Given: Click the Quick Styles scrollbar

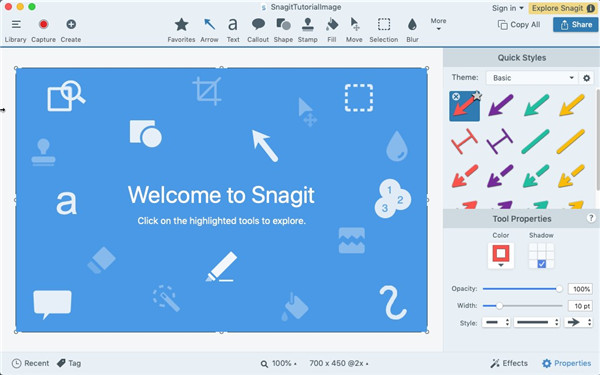Looking at the screenshot, I should pos(597,139).
